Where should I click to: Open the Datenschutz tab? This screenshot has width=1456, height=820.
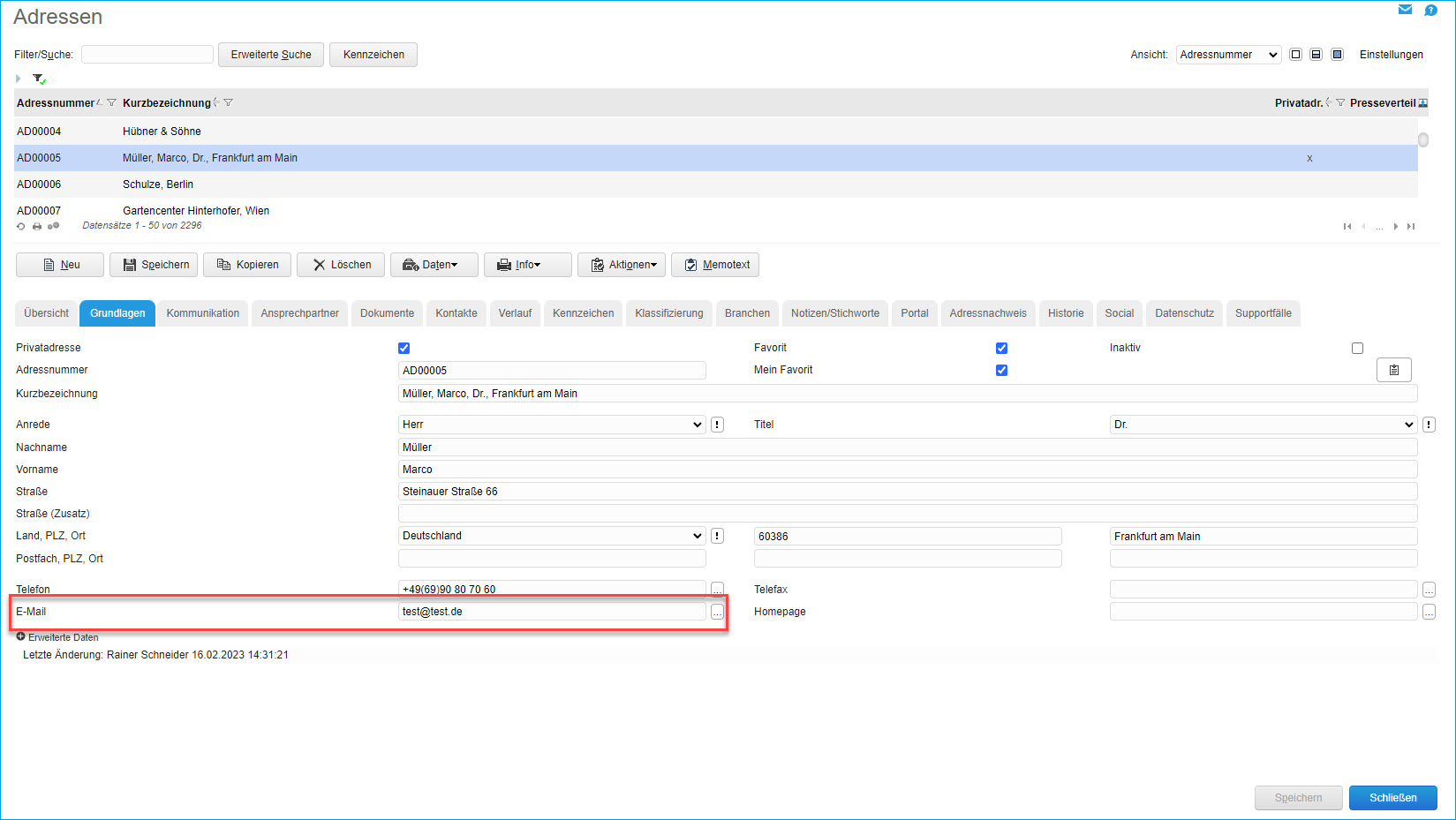(1183, 313)
